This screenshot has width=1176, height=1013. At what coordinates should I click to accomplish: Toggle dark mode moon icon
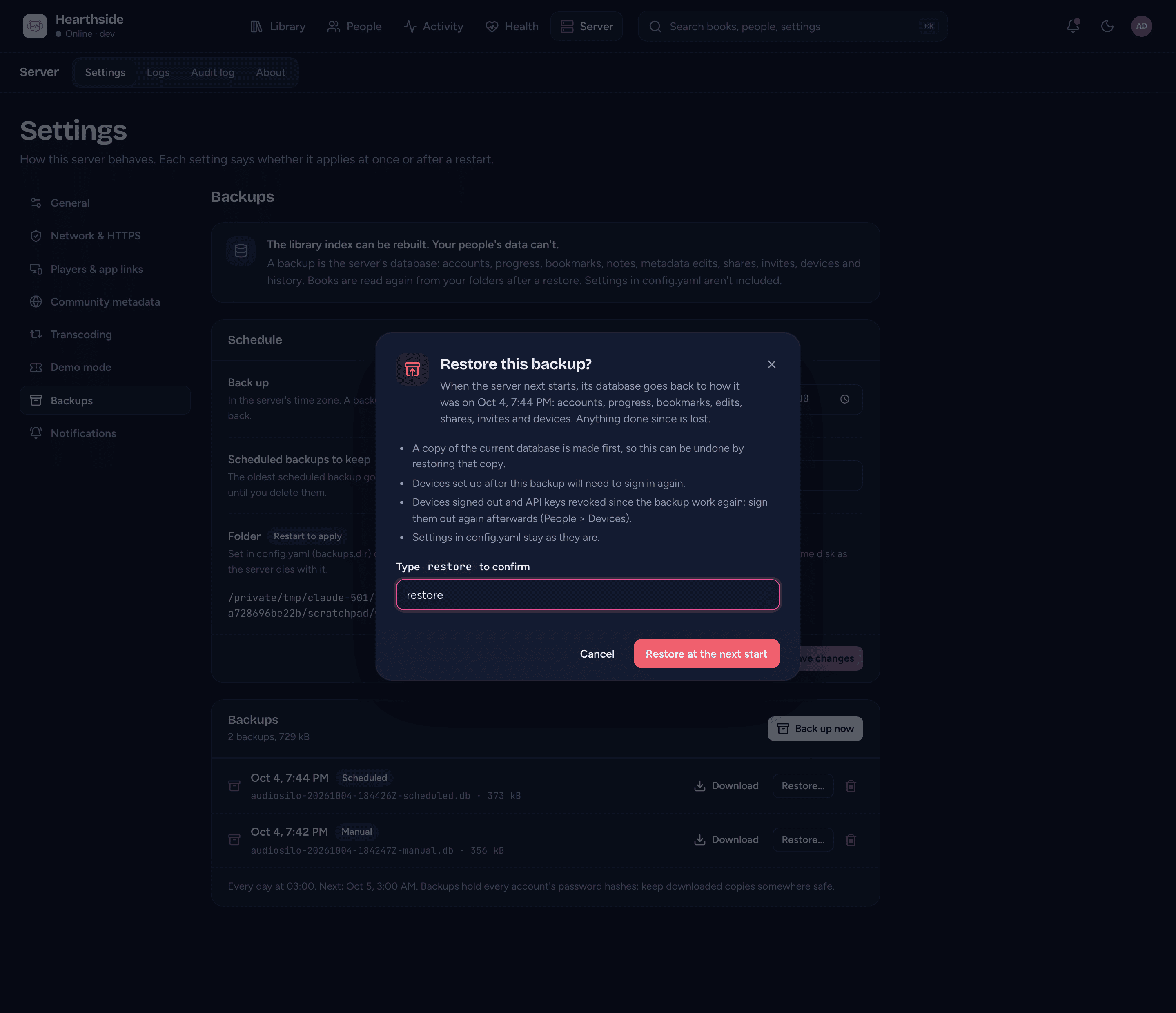(1107, 26)
